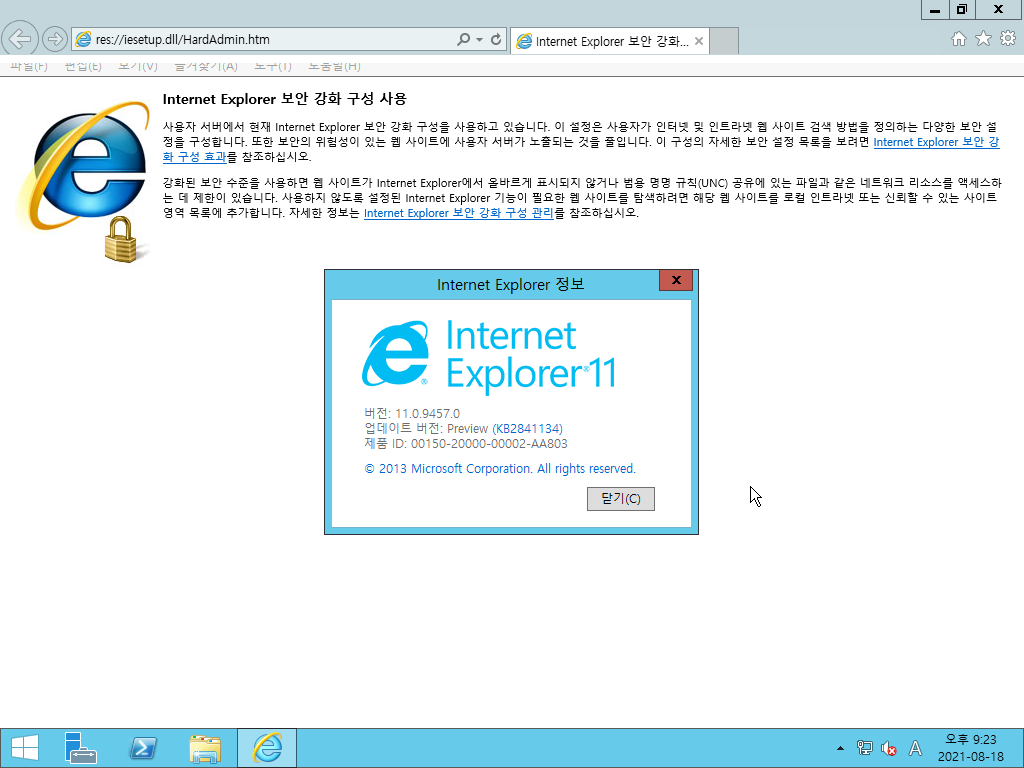
Task: Open Tools with the gear icon
Action: (x=1008, y=39)
